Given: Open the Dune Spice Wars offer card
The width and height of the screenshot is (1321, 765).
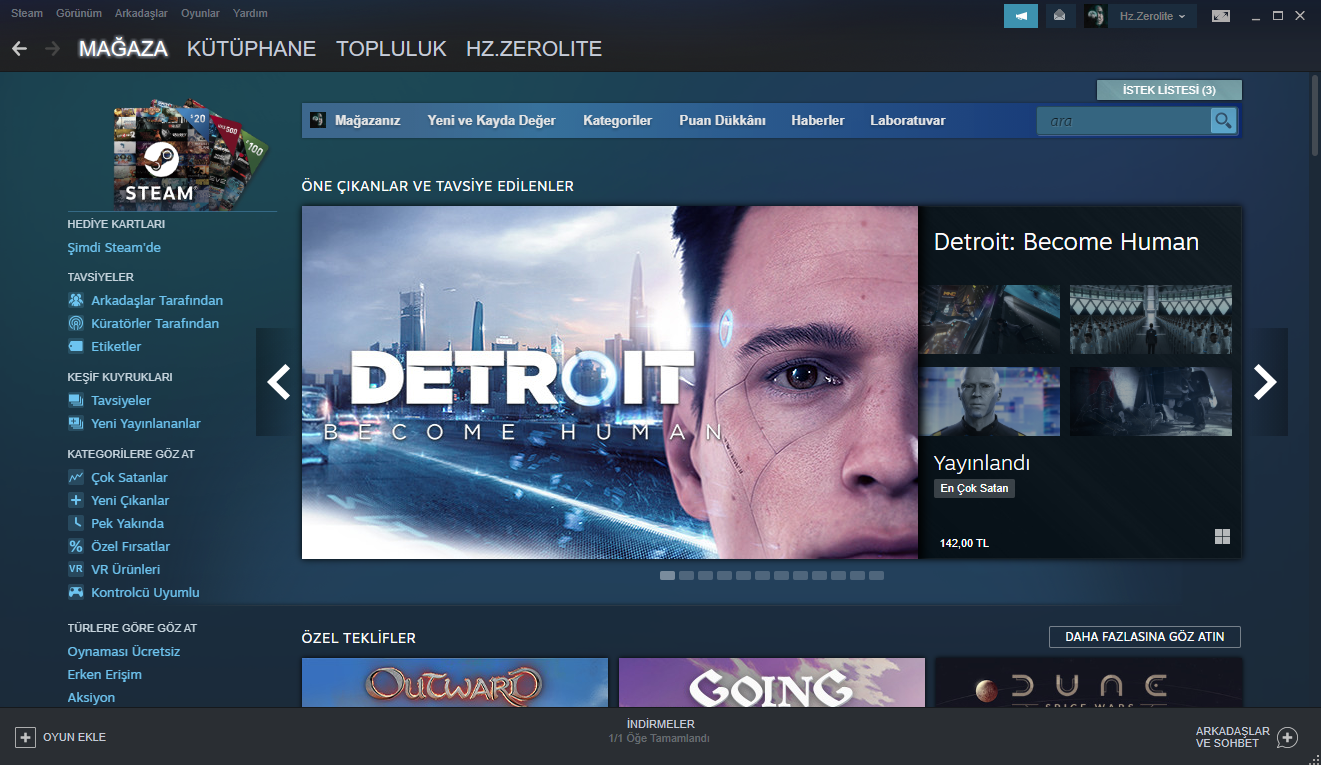Looking at the screenshot, I should click(1089, 682).
